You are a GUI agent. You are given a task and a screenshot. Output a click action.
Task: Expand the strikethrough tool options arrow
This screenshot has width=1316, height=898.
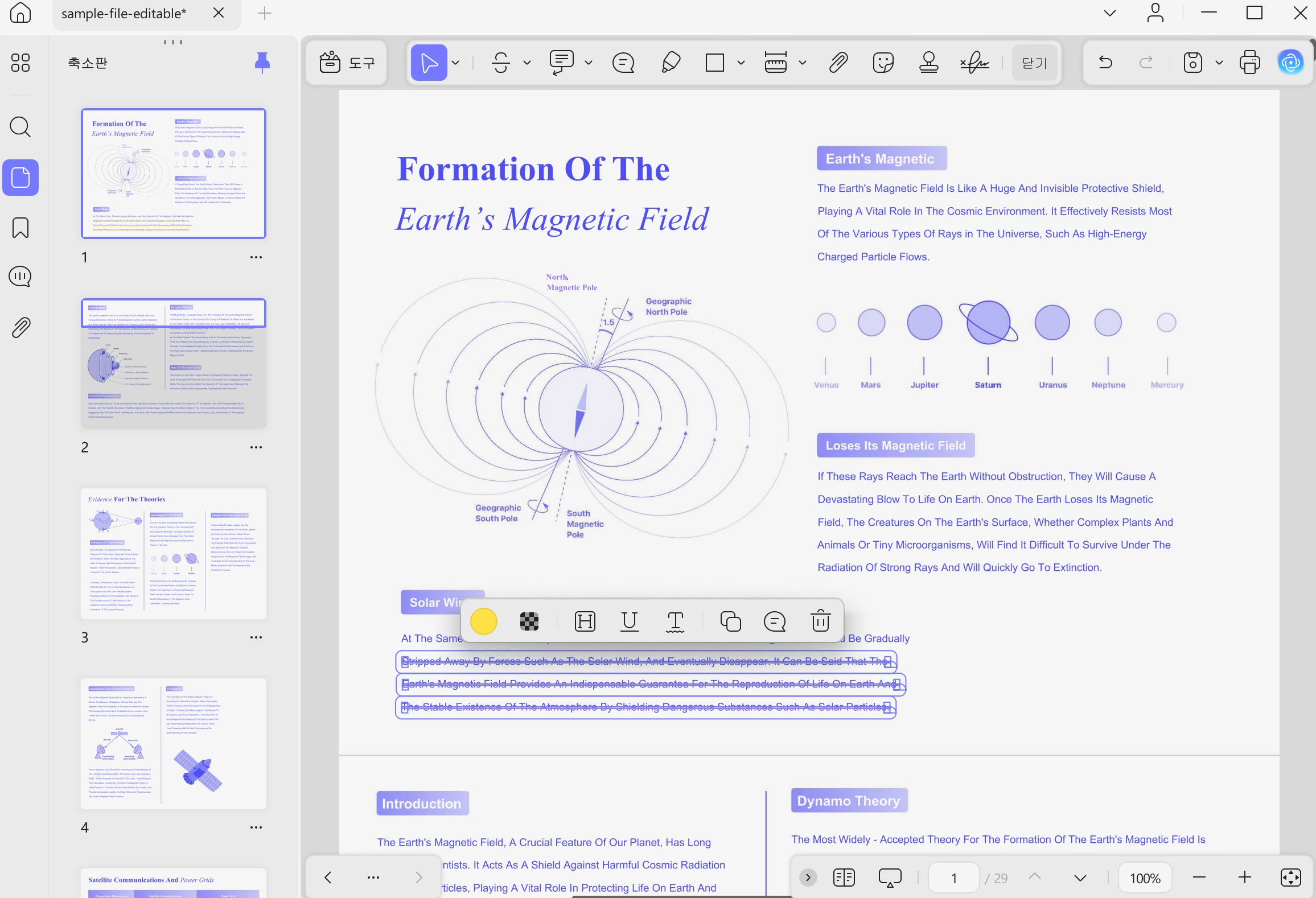click(527, 63)
